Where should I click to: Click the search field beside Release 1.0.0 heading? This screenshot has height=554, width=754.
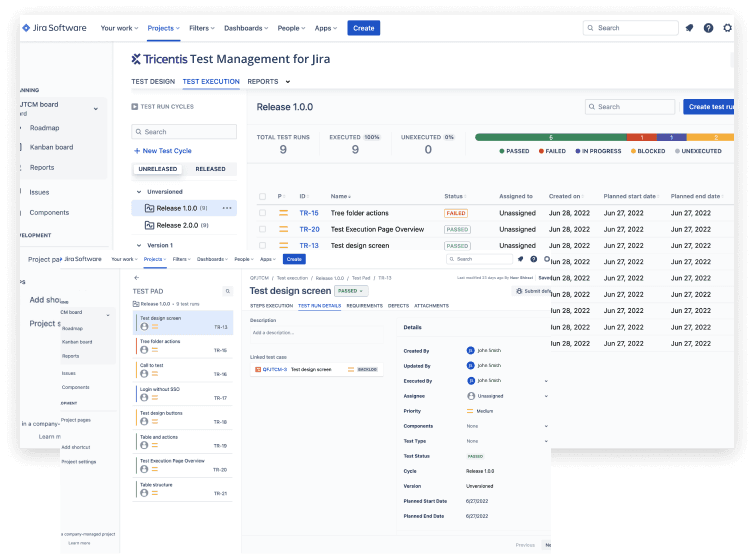click(x=630, y=107)
